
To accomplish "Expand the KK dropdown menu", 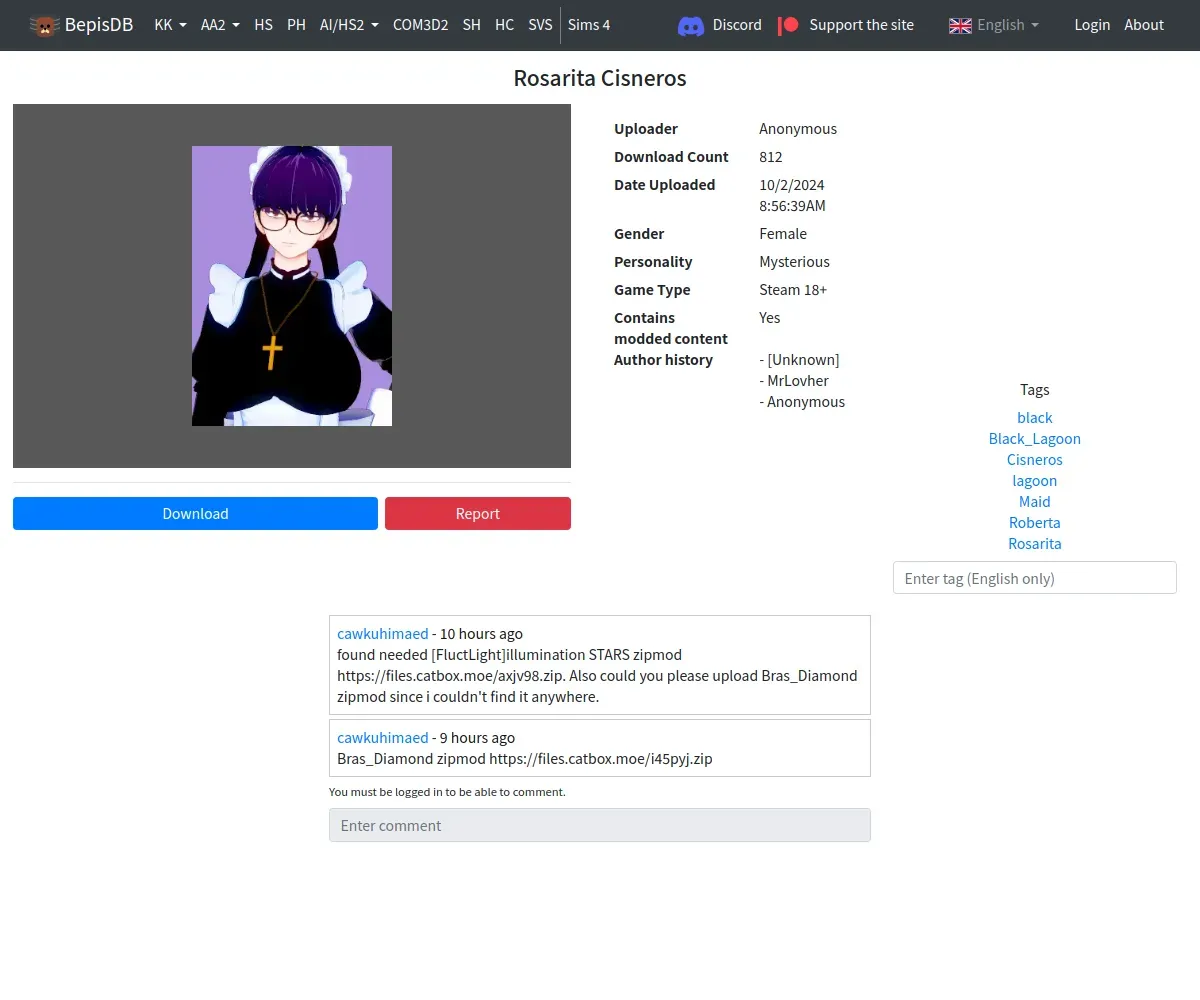I will point(170,25).
